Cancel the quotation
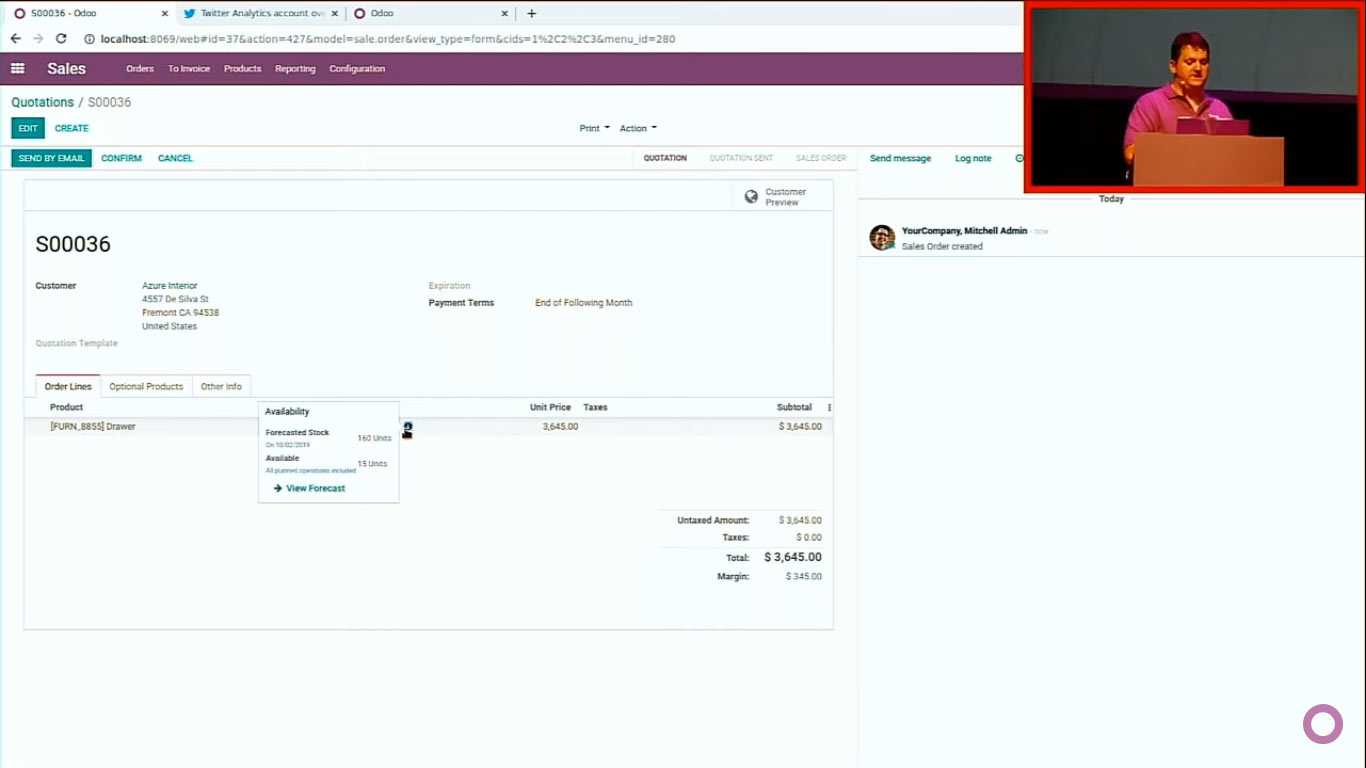The width and height of the screenshot is (1366, 768). 175,158
